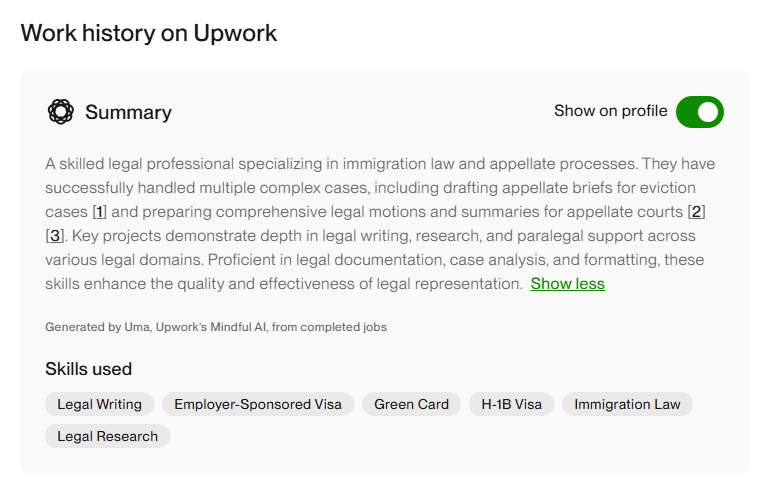772x492 pixels.
Task: Click the Immigration Law skill tag
Action: point(627,404)
